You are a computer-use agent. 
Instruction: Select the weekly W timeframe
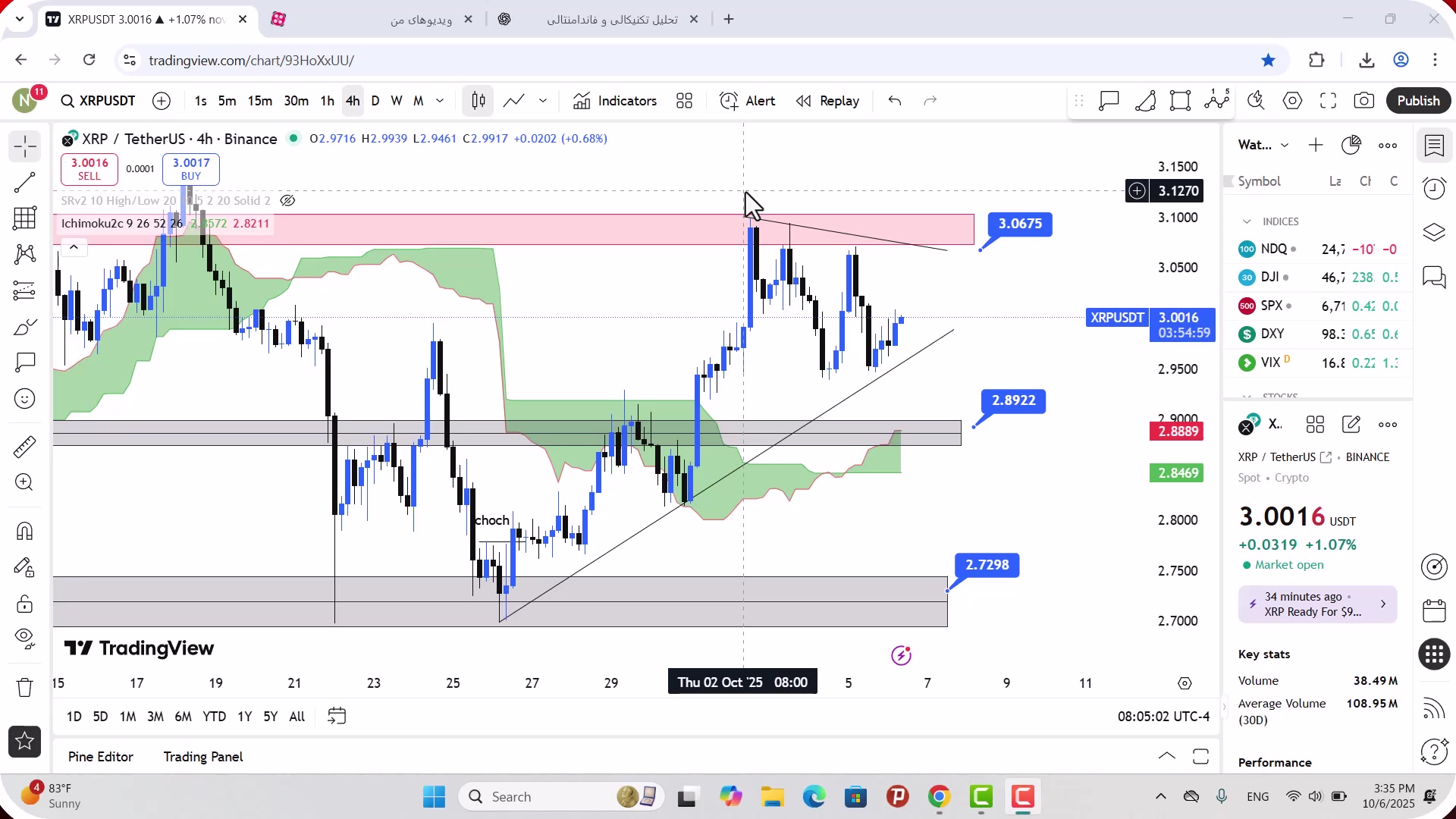coord(397,101)
